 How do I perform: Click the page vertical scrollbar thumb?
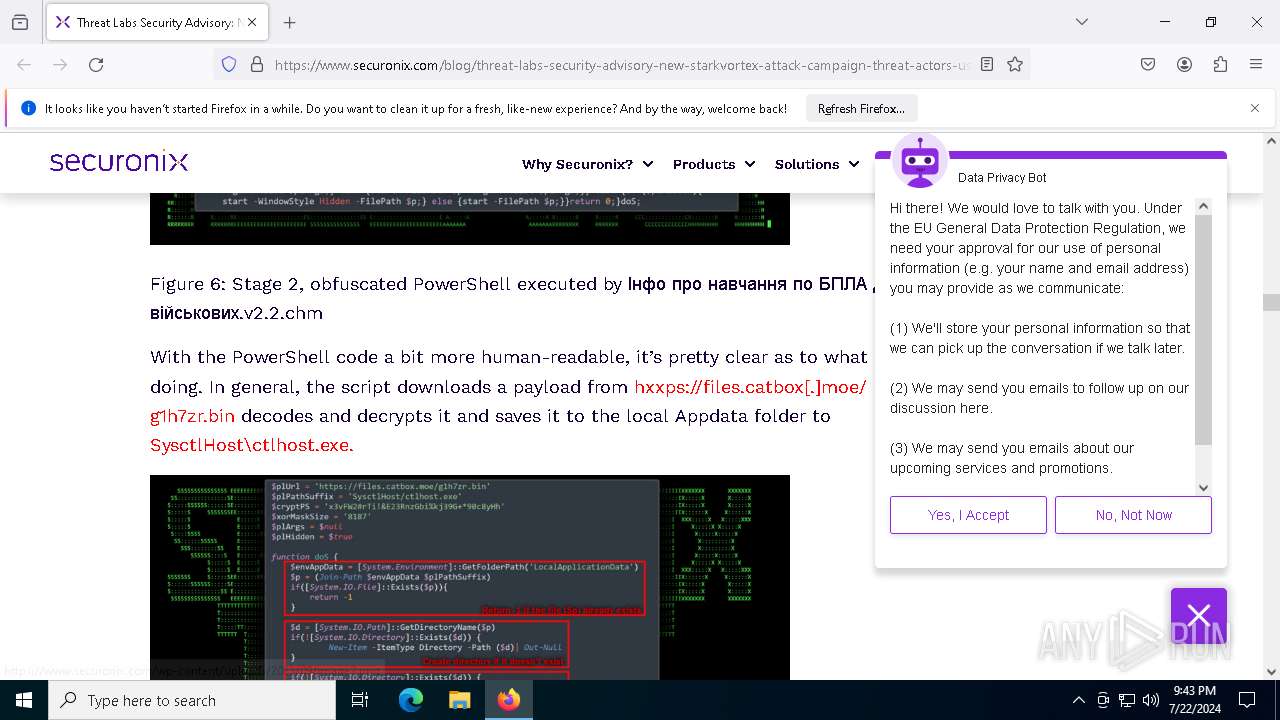(1271, 302)
